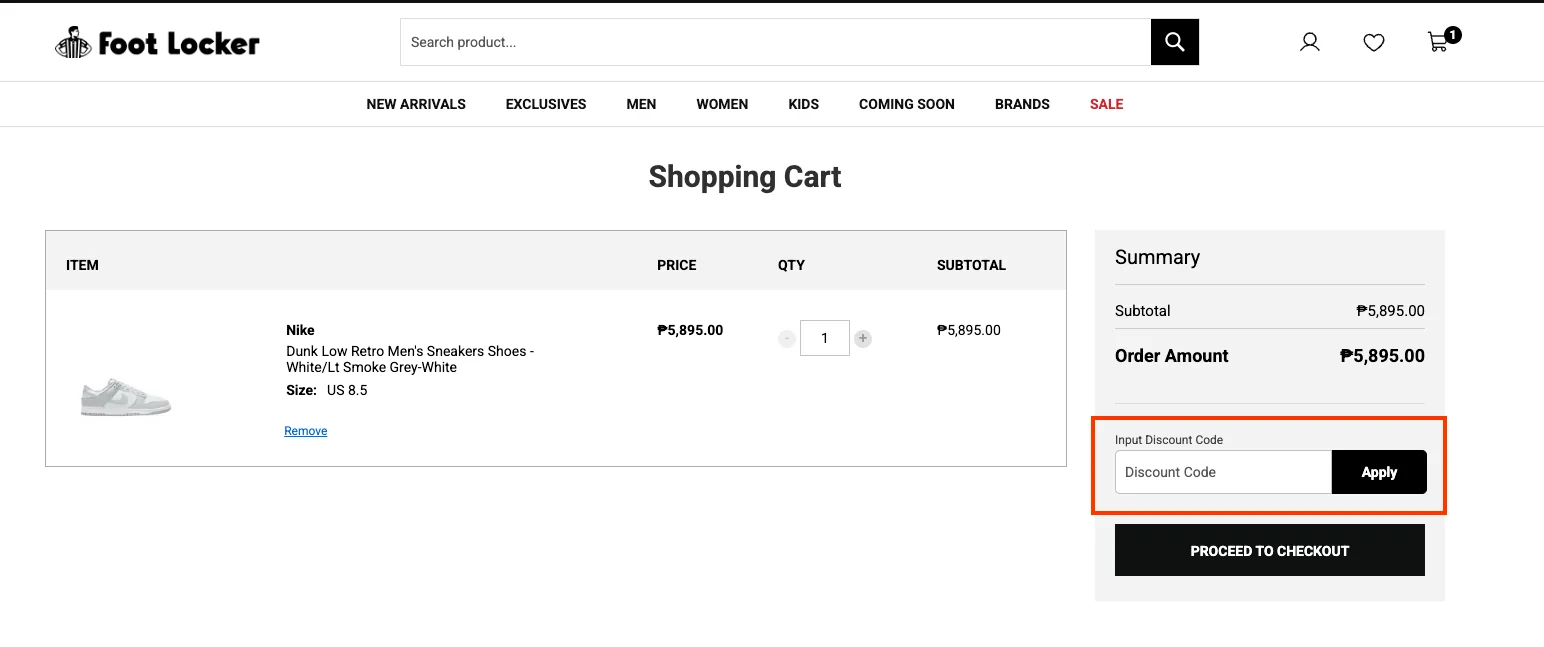
Task: Open COMING SOON menu
Action: [907, 104]
